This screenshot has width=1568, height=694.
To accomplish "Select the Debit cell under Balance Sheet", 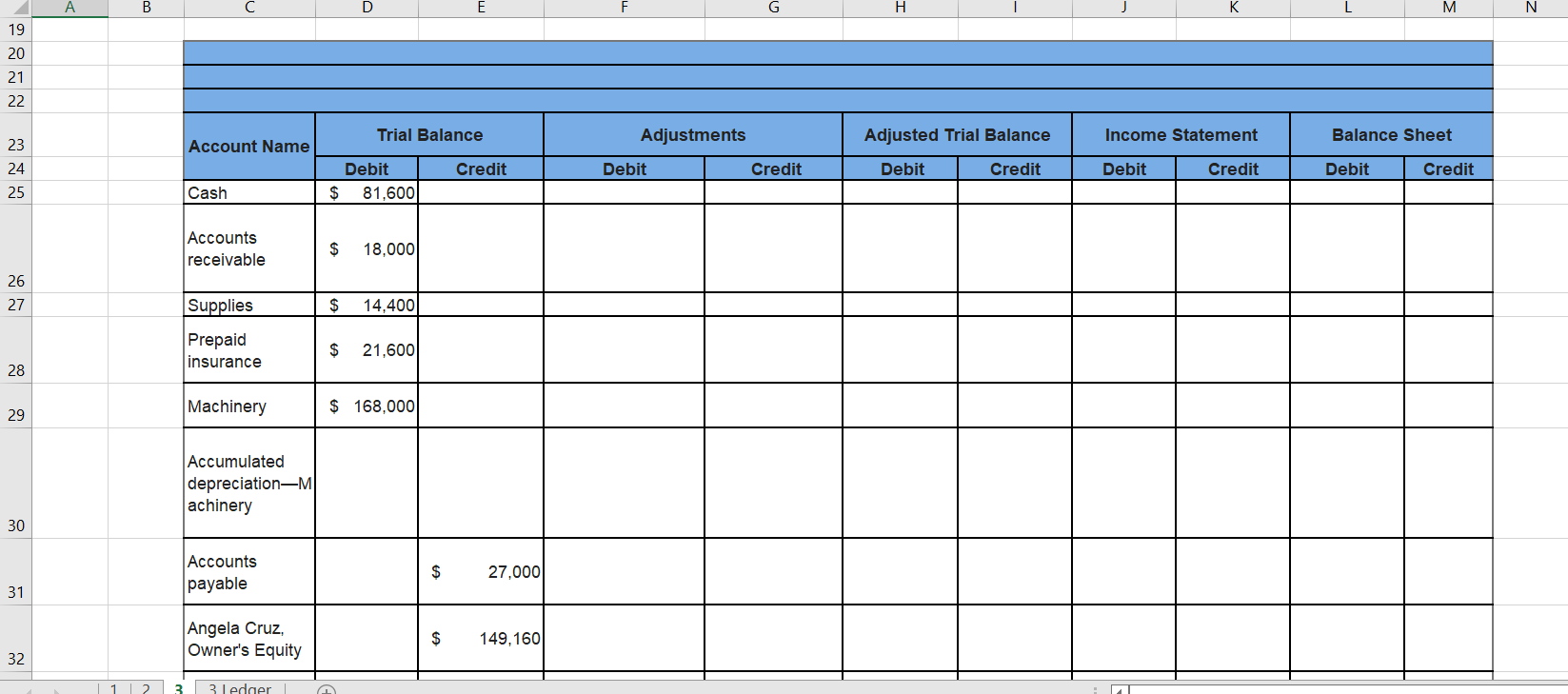I will pos(1347,169).
